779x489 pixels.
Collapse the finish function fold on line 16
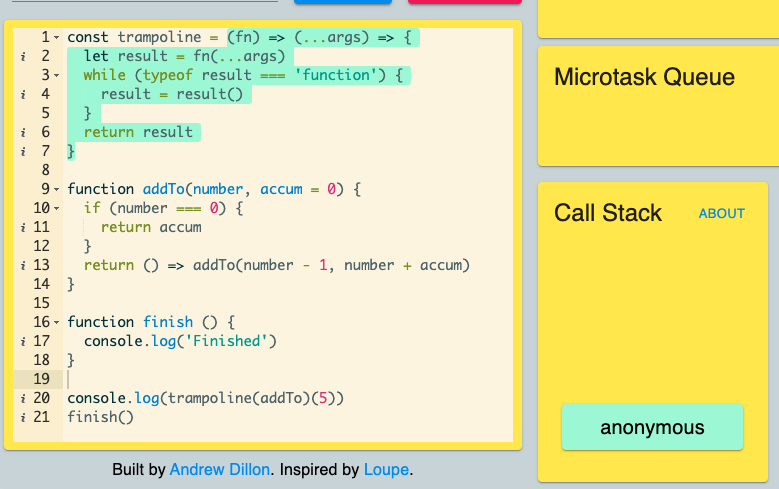click(57, 323)
